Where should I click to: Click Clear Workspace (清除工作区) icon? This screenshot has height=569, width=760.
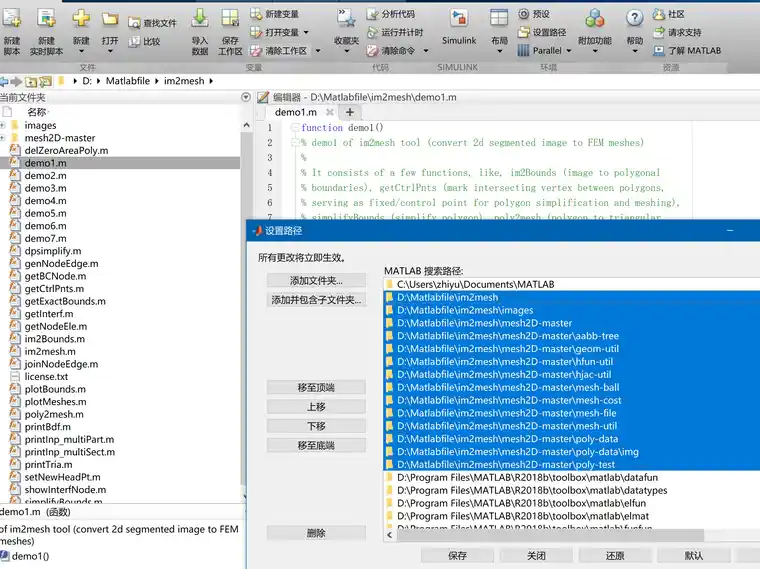256,50
